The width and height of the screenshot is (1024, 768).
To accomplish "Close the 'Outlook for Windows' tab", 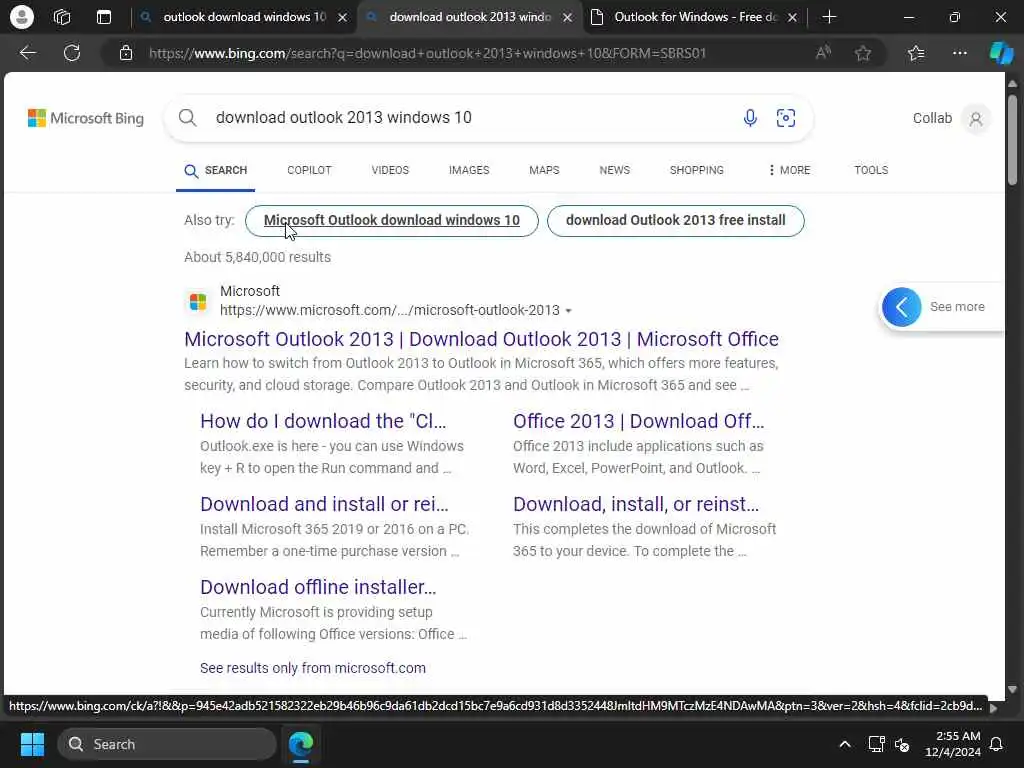I will [792, 17].
